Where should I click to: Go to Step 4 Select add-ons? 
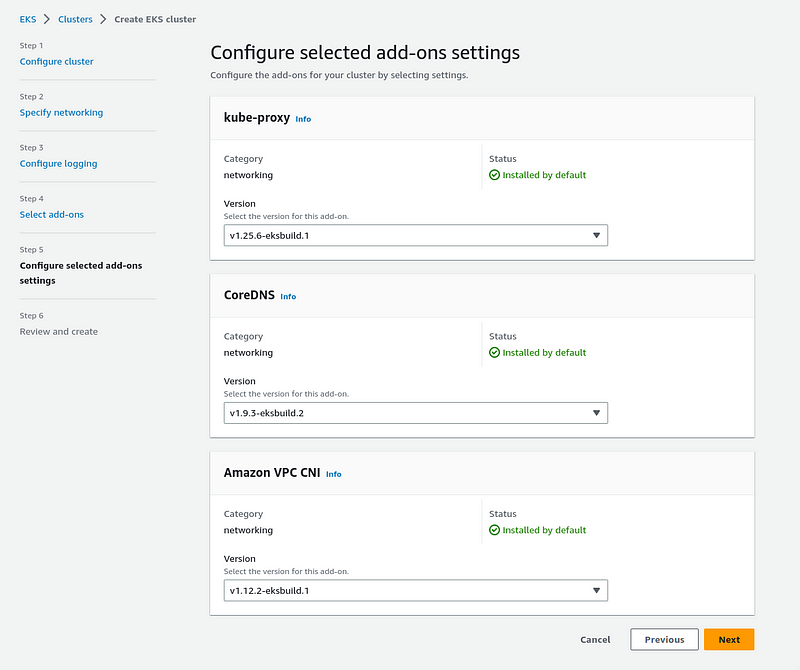[52, 214]
